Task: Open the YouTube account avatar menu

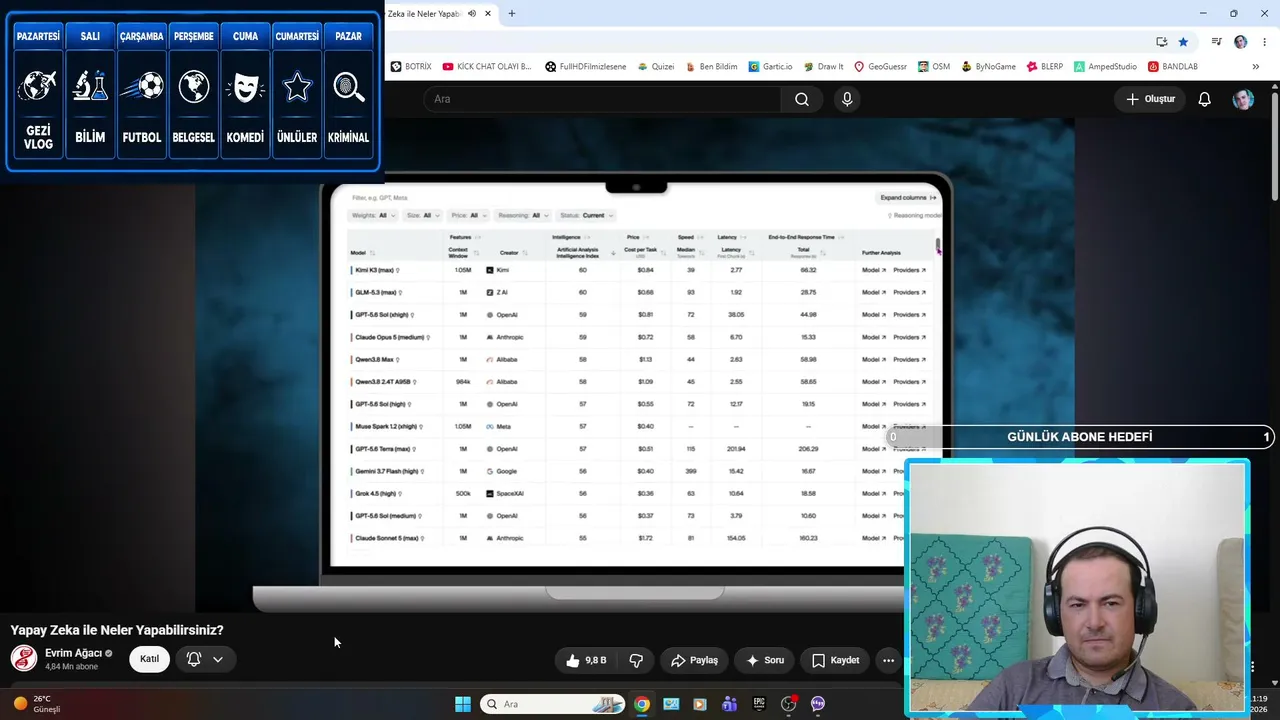Action: click(x=1243, y=99)
